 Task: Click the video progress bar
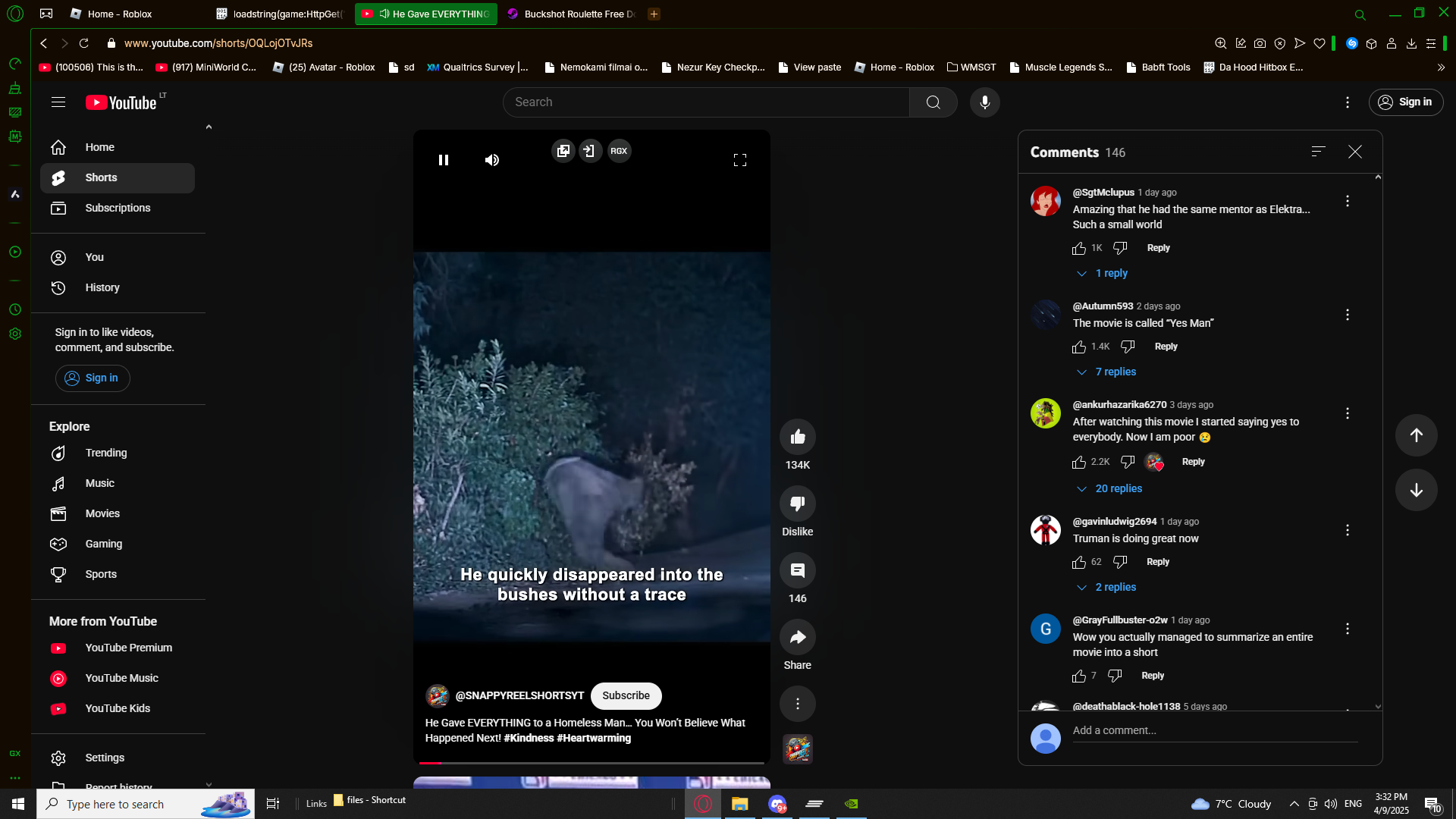pos(591,762)
